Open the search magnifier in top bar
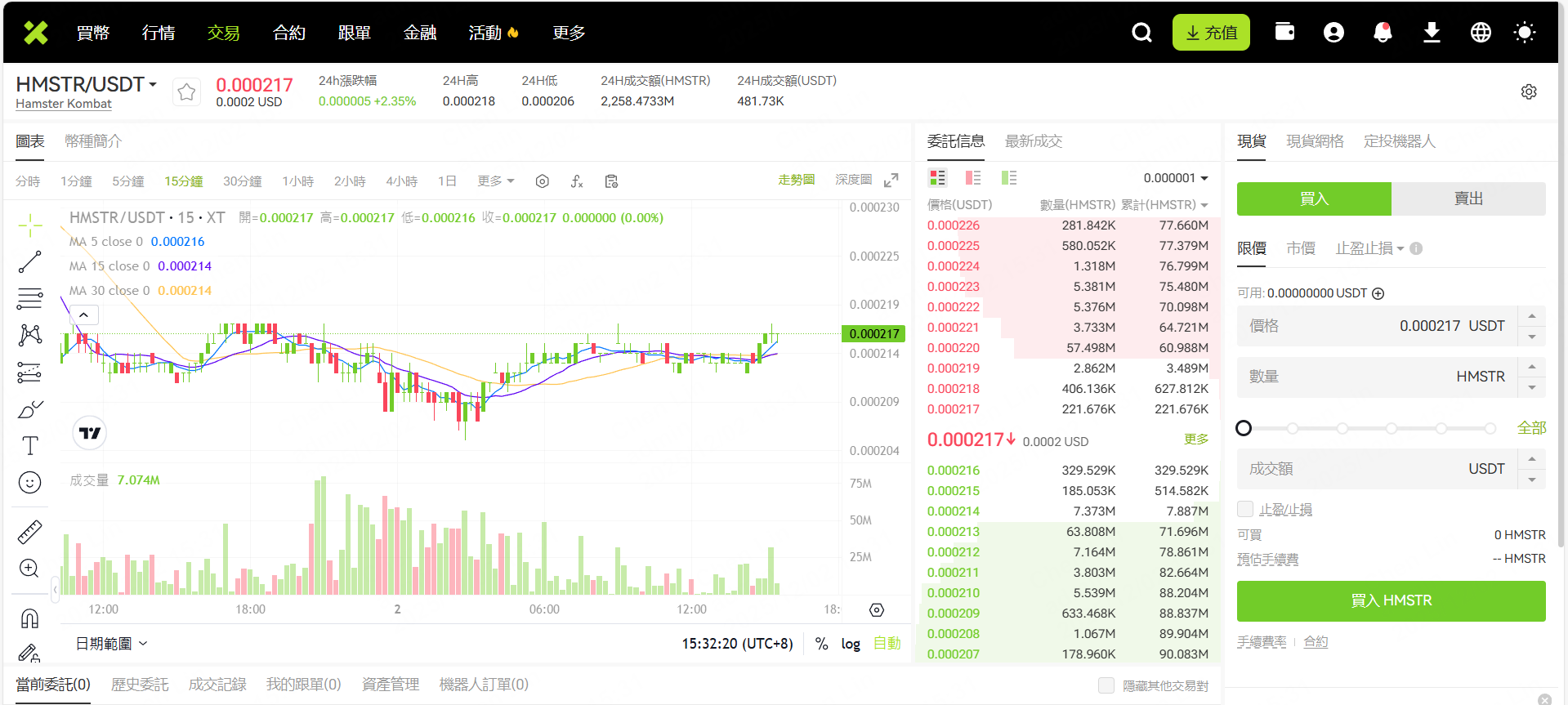The image size is (1568, 705). coord(1141,33)
